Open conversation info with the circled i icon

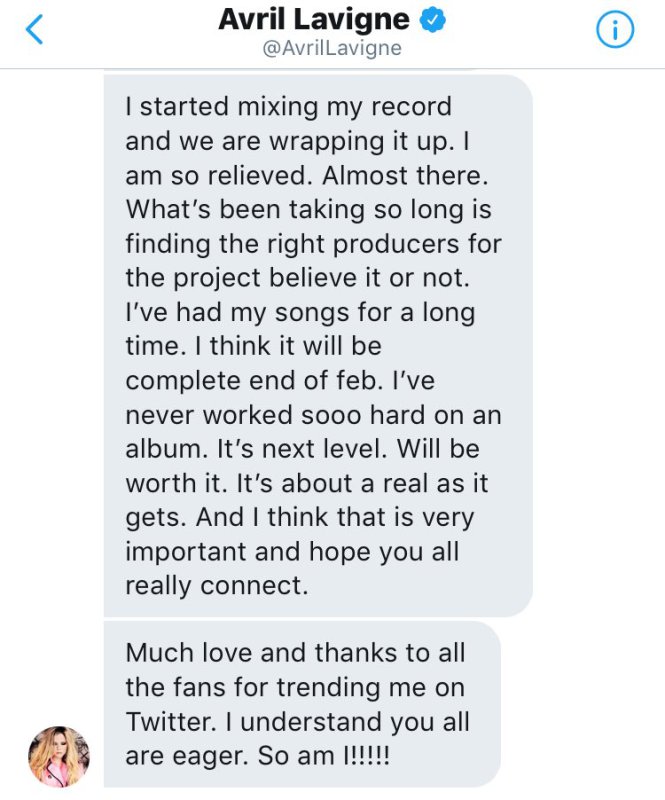pos(615,31)
